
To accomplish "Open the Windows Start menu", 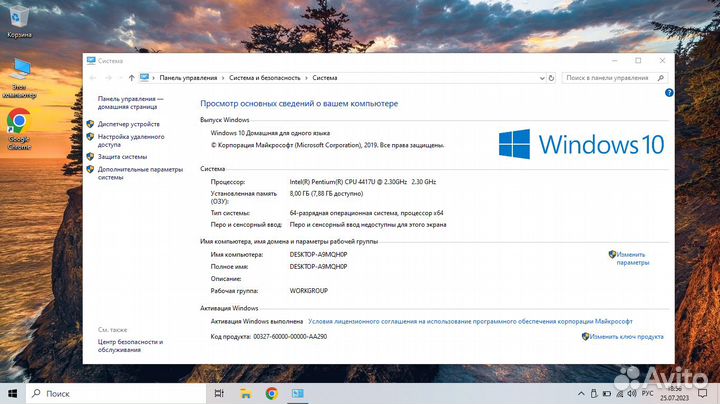I will pos(13,393).
